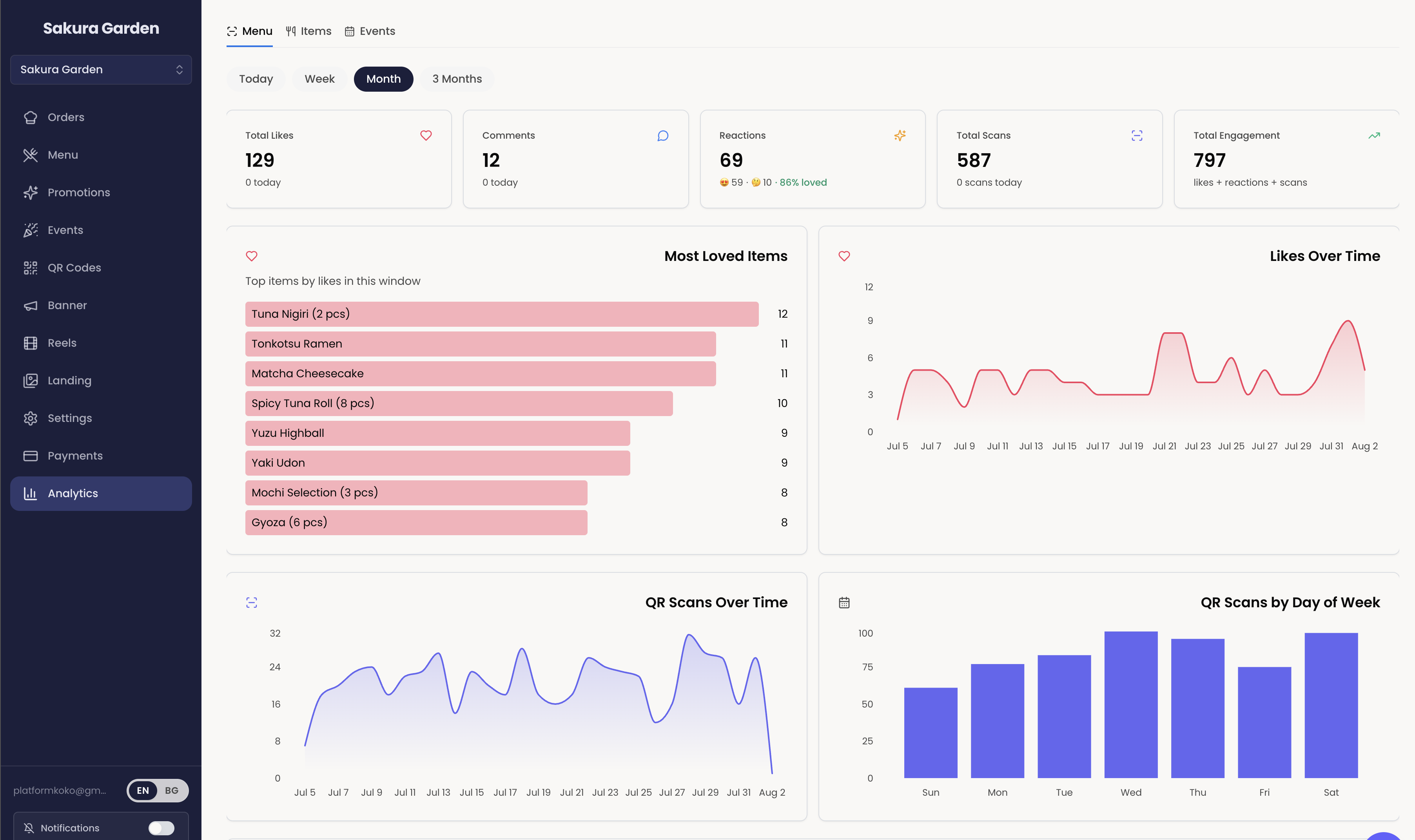Click the platformkoko account email
Image resolution: width=1415 pixels, height=840 pixels.
point(60,791)
